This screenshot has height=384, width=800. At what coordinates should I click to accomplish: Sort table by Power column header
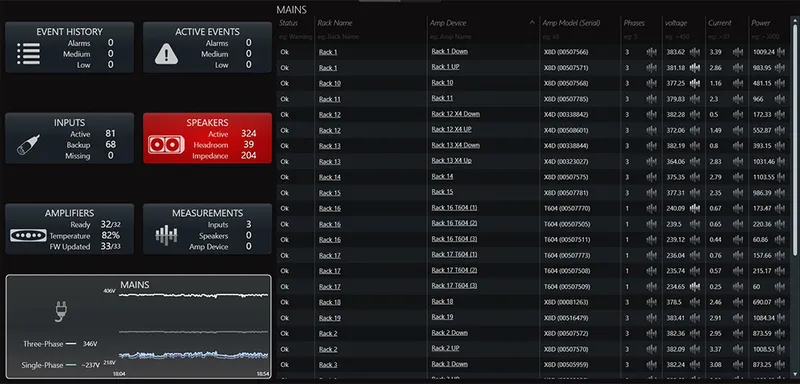(760, 23)
